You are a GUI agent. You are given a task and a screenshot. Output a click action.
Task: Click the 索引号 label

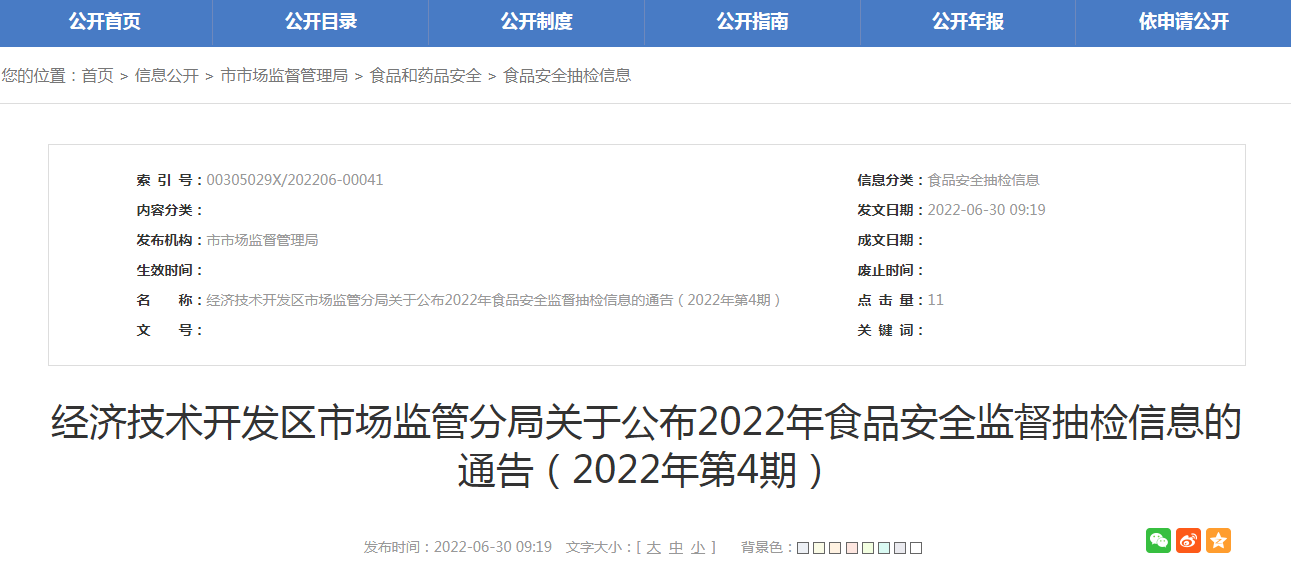[169, 180]
